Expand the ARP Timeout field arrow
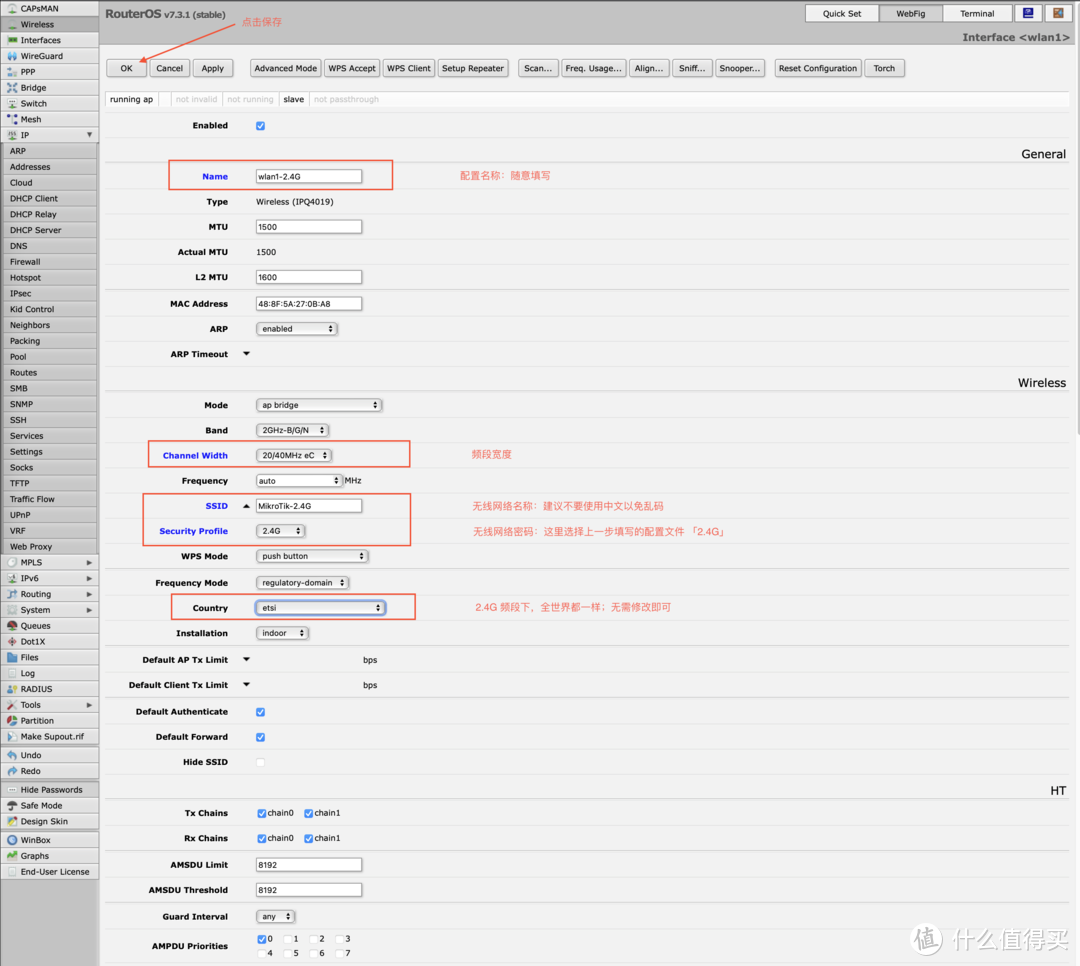This screenshot has width=1080, height=966. pos(247,354)
